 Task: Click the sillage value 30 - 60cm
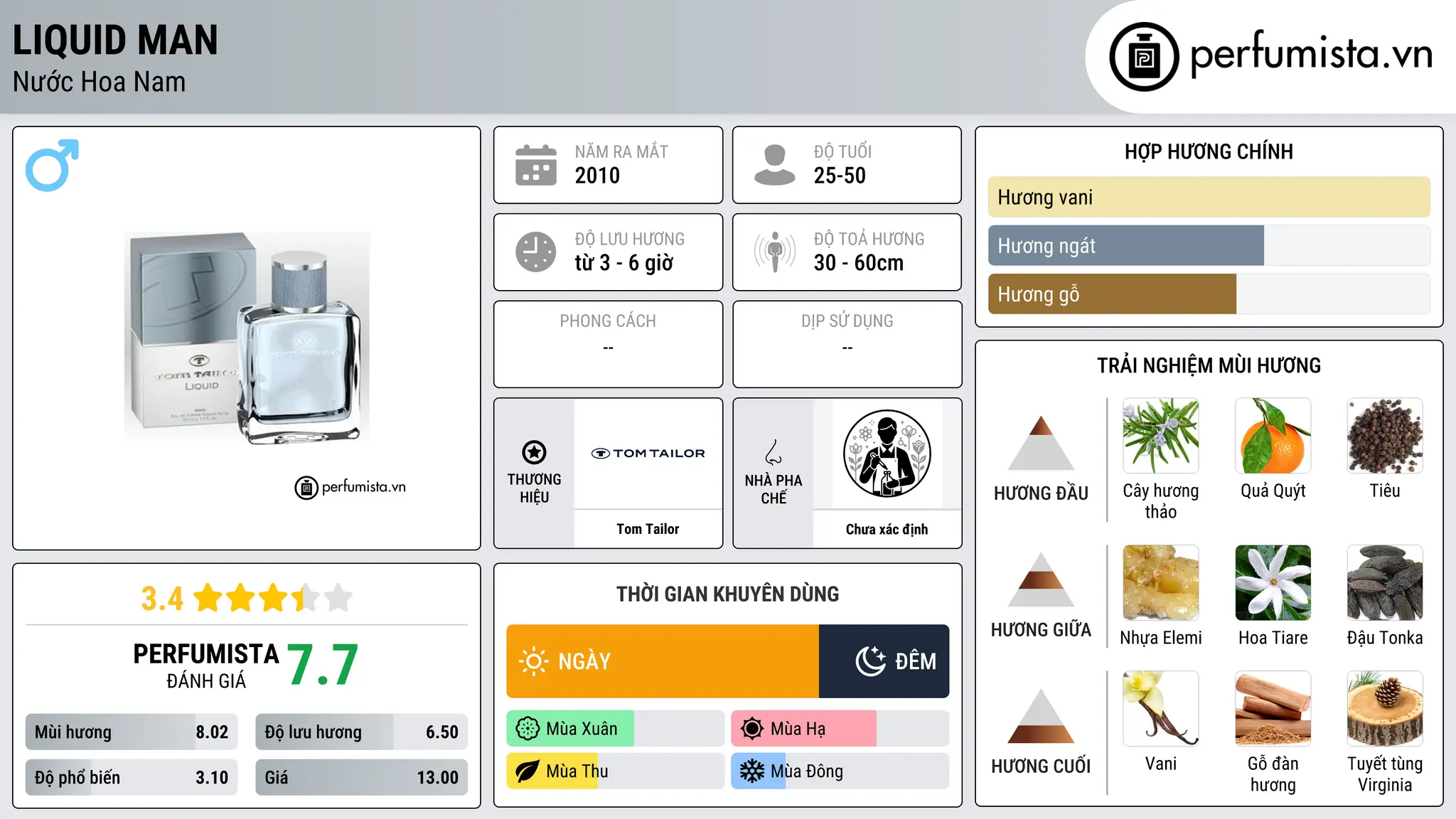click(859, 263)
